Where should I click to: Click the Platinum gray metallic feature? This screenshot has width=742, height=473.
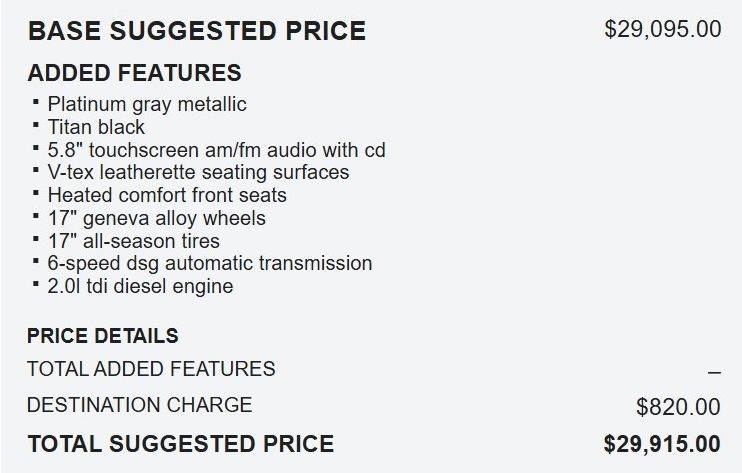(x=146, y=104)
